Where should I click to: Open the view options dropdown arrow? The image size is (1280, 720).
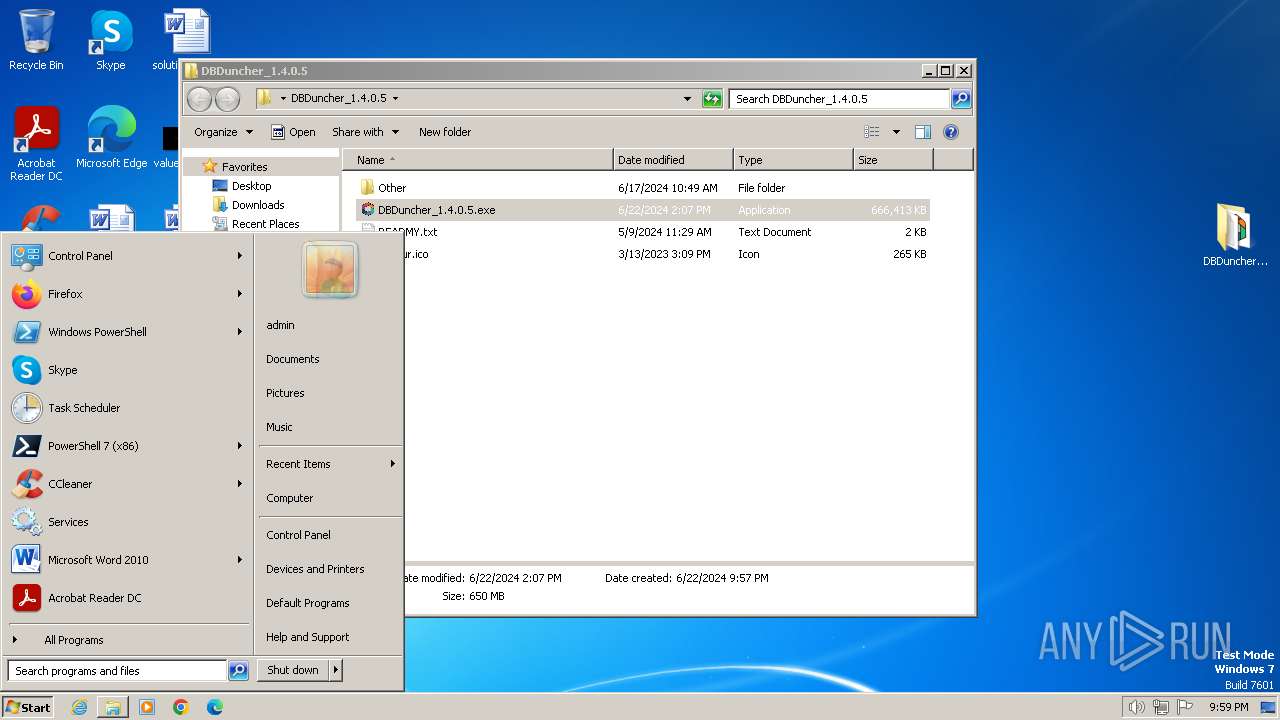(896, 132)
